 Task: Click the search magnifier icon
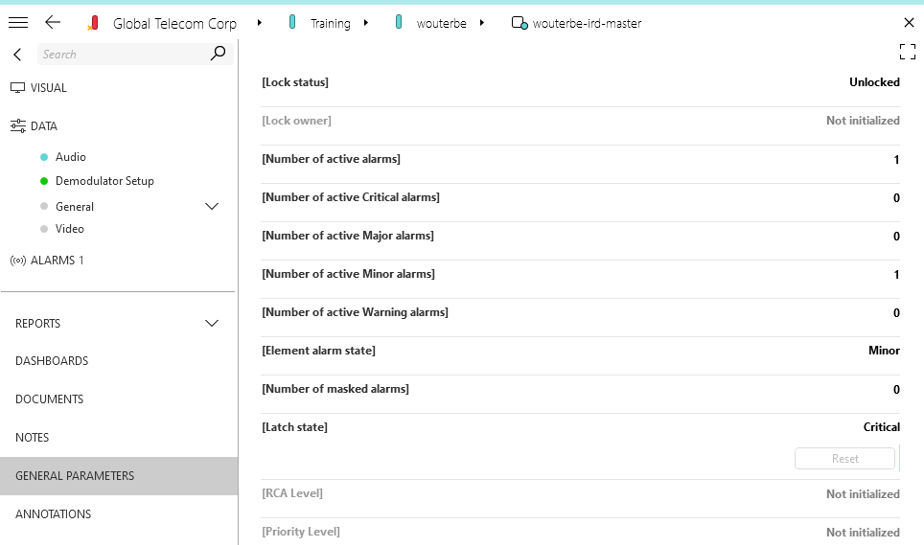(x=218, y=54)
